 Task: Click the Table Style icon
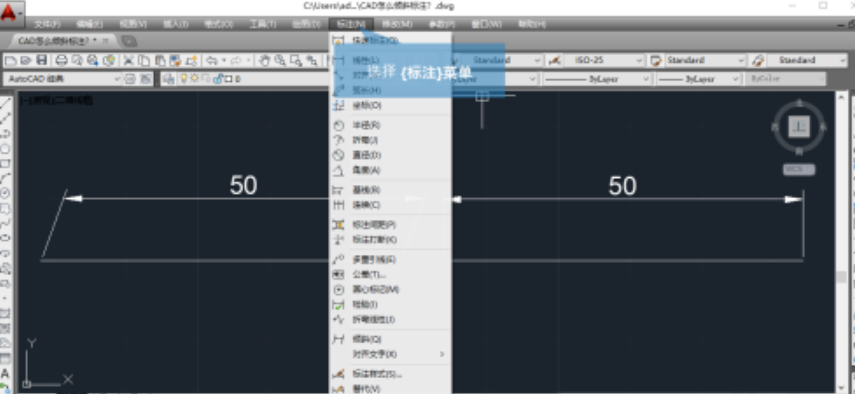(x=656, y=60)
